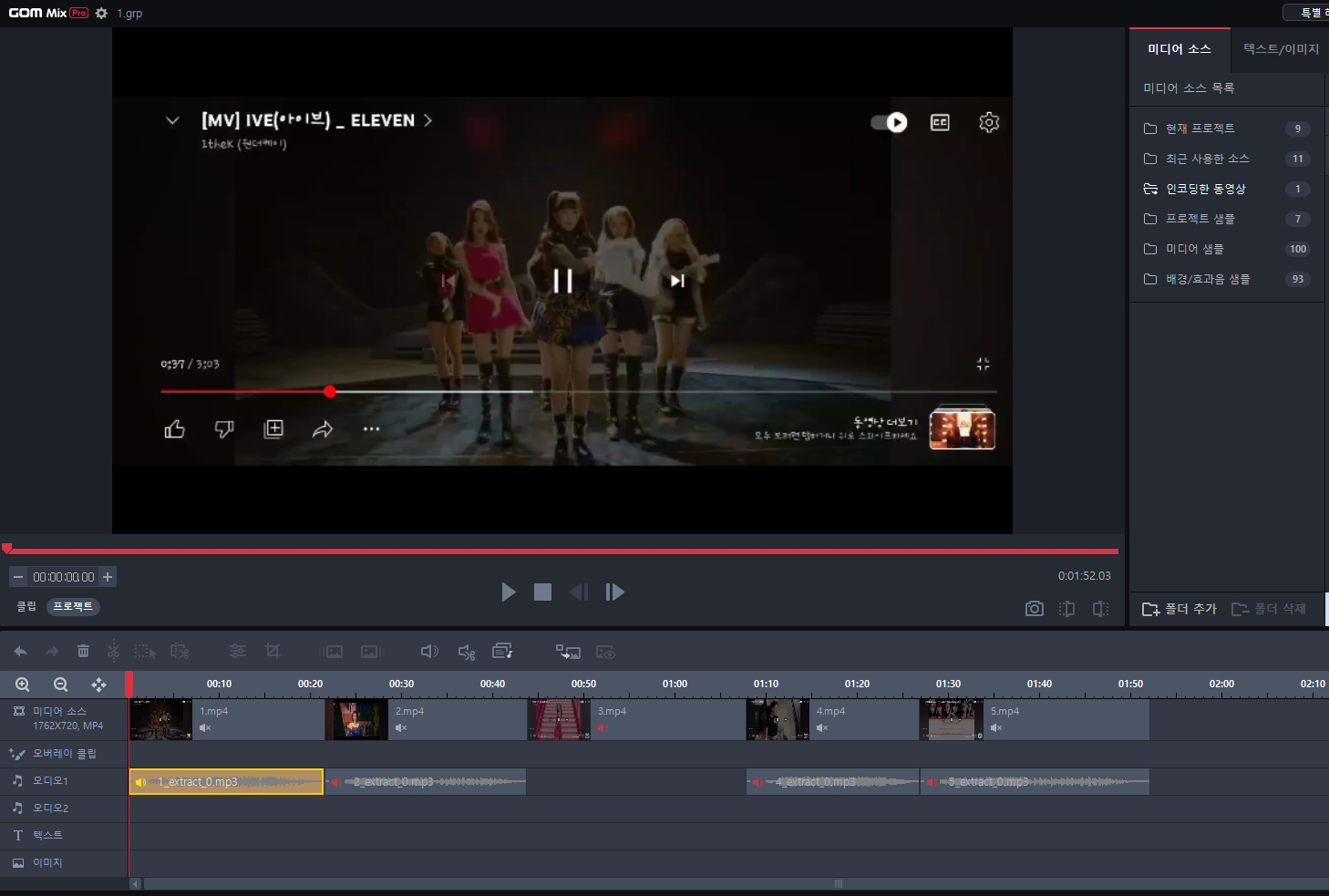Toggle mute on the 2.mp4 clip
Screen dimensions: 1329x896
[401, 727]
